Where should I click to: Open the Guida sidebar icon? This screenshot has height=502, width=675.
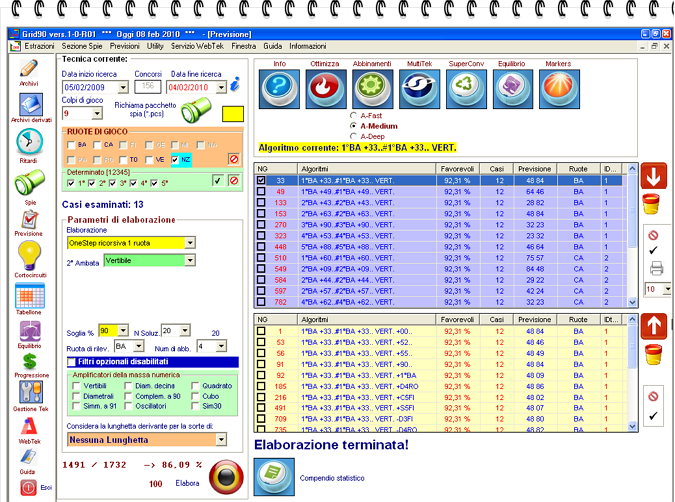coord(28,457)
